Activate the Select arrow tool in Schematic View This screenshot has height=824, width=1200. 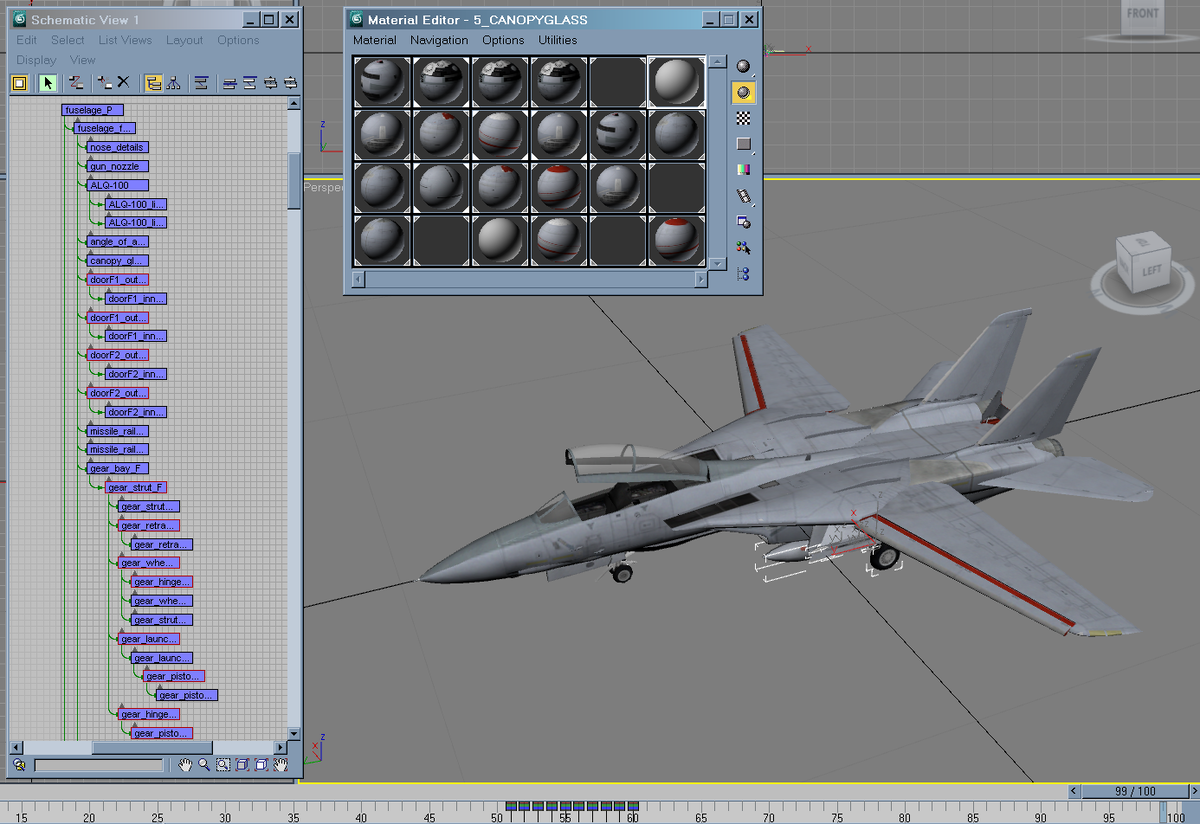[x=48, y=83]
